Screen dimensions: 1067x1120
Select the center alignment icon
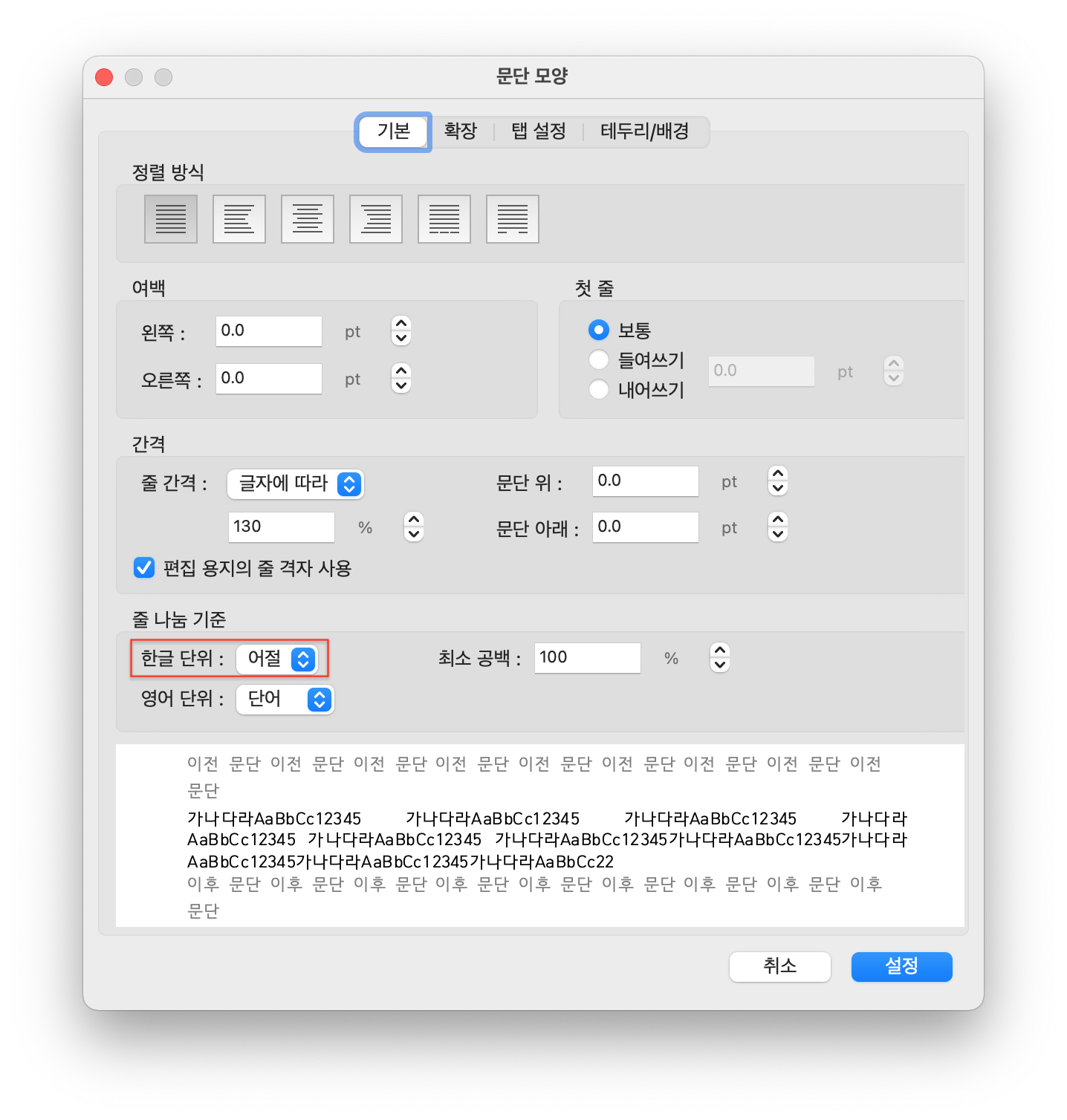coord(307,219)
